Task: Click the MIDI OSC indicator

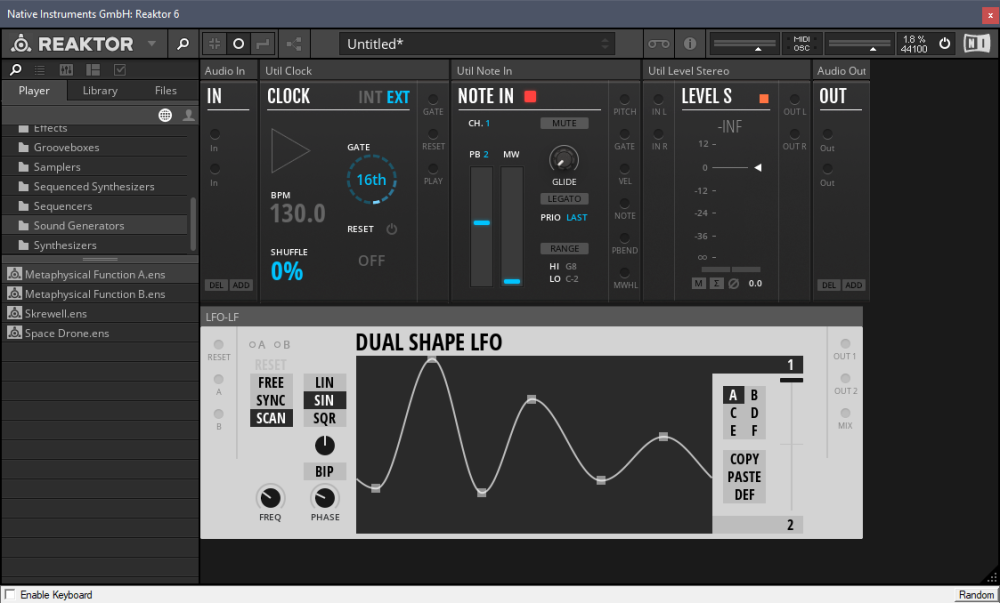Action: 801,44
